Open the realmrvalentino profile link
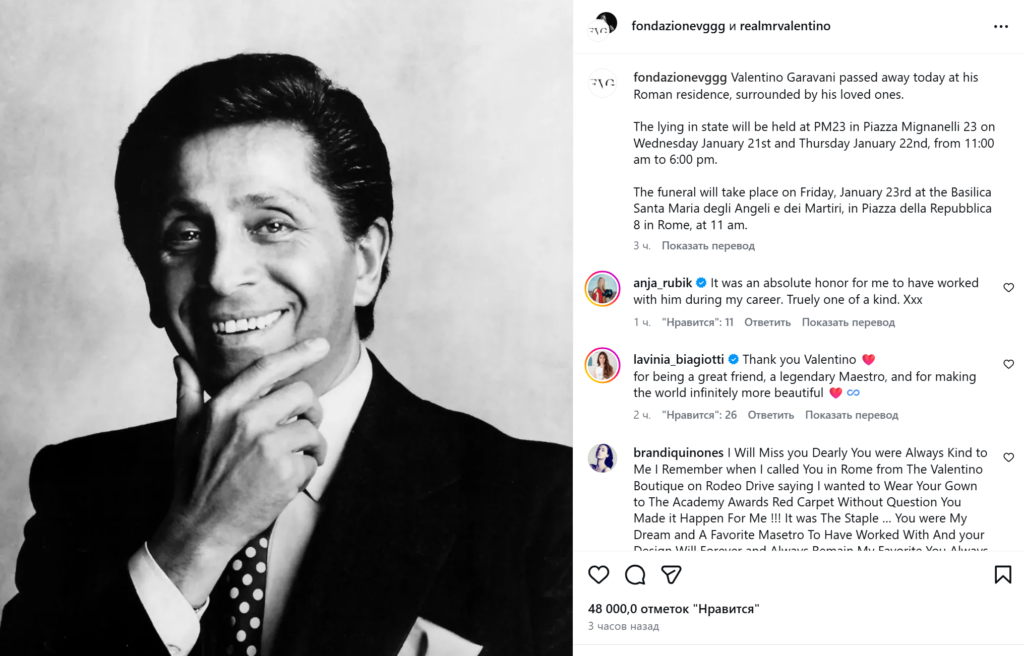 coord(785,26)
